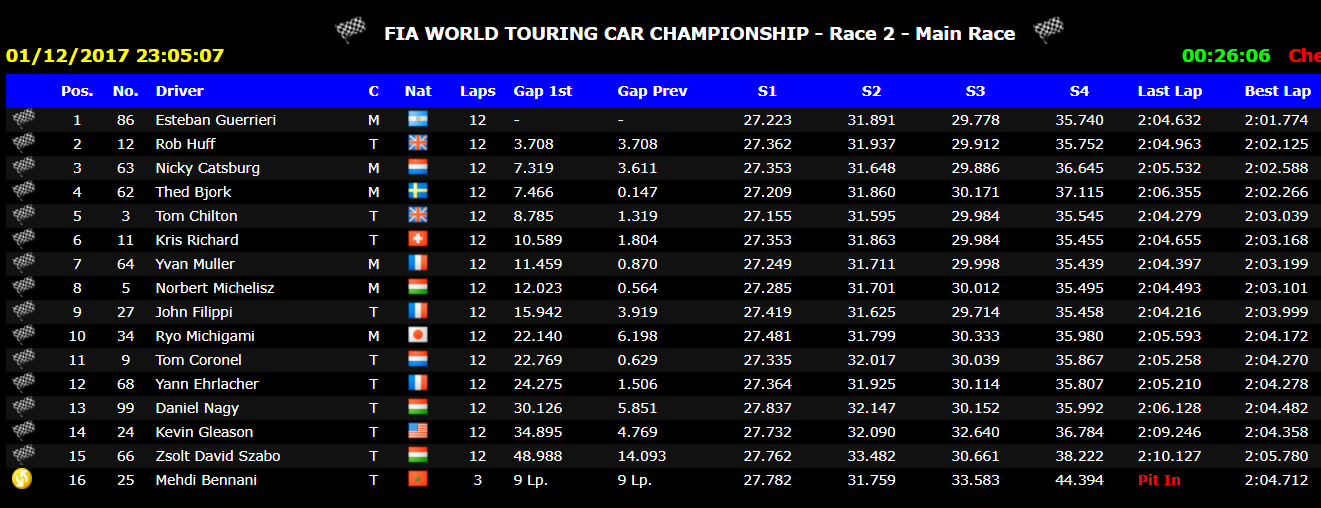Viewport: 1321px width, 508px height.
Task: Click the Japan flag in Ryo Michigami's row
Action: tap(418, 336)
